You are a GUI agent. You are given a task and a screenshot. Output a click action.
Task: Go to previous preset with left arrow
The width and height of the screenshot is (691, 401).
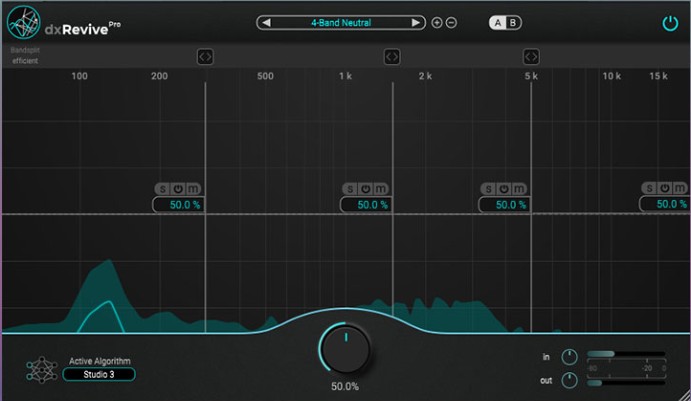(266, 22)
